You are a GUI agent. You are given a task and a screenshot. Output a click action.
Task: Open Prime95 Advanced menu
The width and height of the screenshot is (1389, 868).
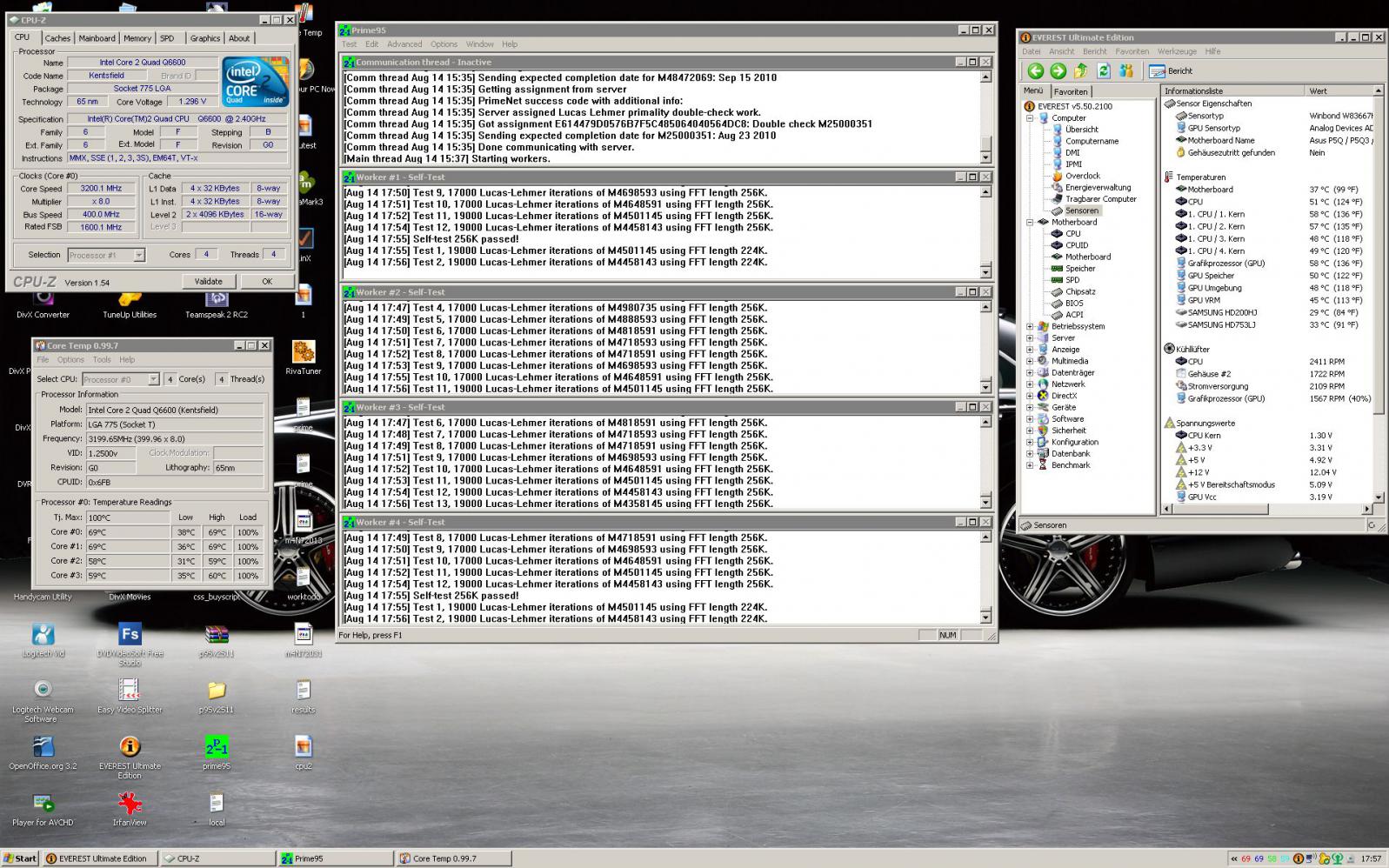coord(404,44)
